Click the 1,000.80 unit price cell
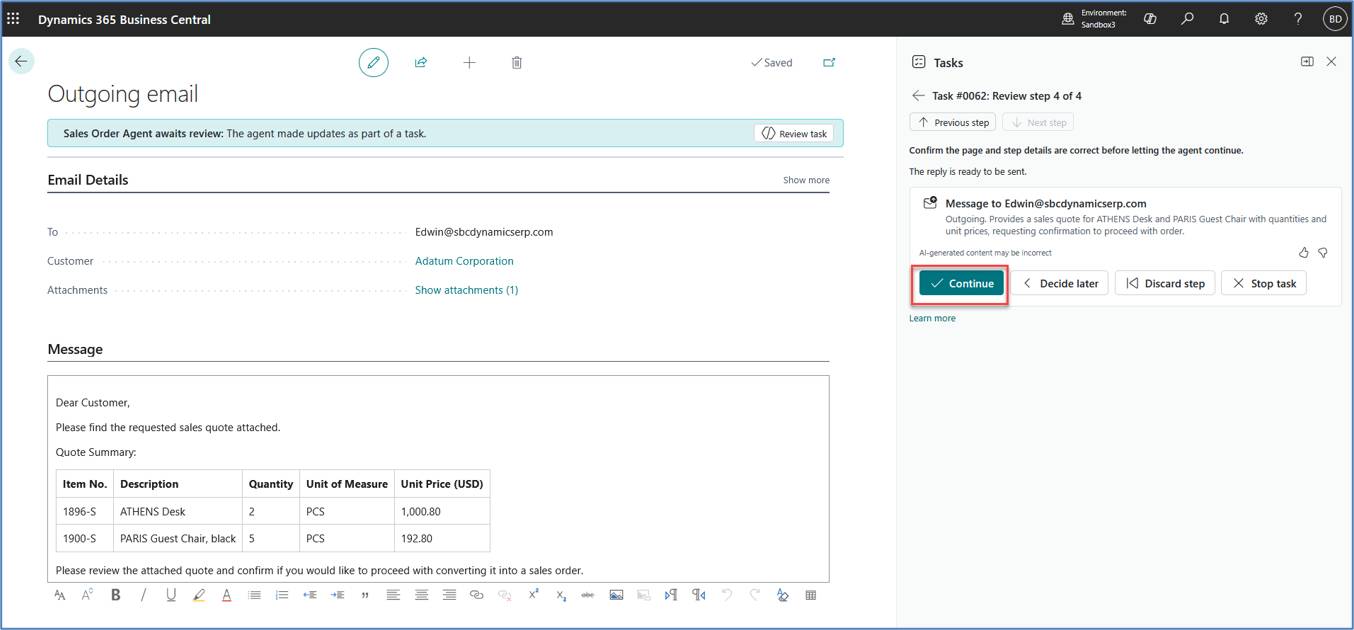1354x630 pixels. point(442,511)
